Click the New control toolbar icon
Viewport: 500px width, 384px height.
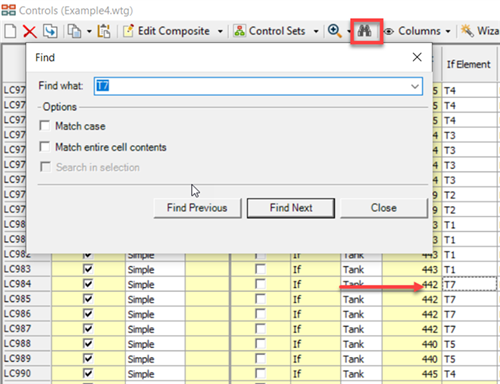click(x=10, y=31)
